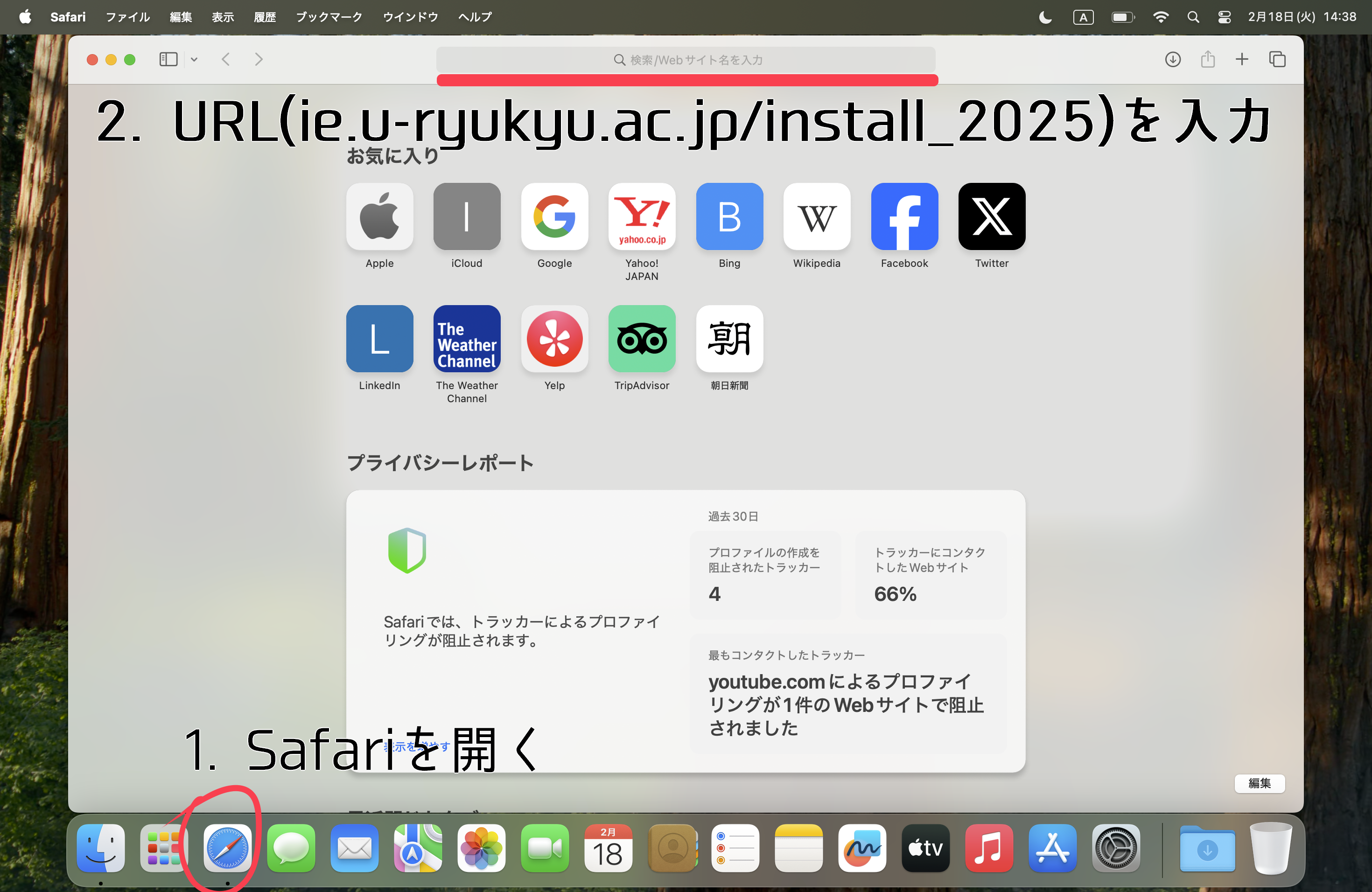Open Mail from the Dock
The image size is (1372, 892).
pyautogui.click(x=354, y=848)
